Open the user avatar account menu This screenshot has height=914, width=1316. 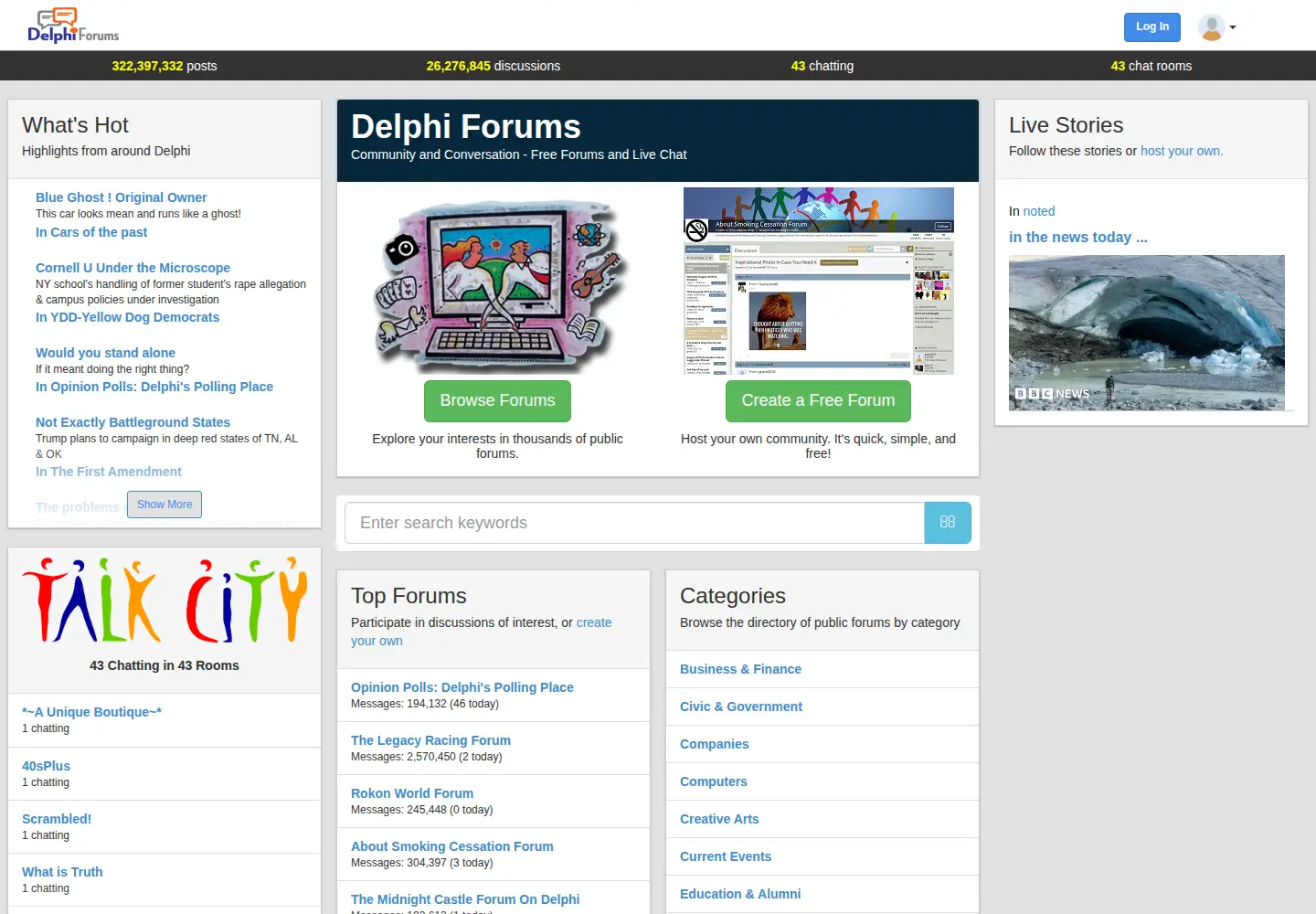tap(1216, 27)
